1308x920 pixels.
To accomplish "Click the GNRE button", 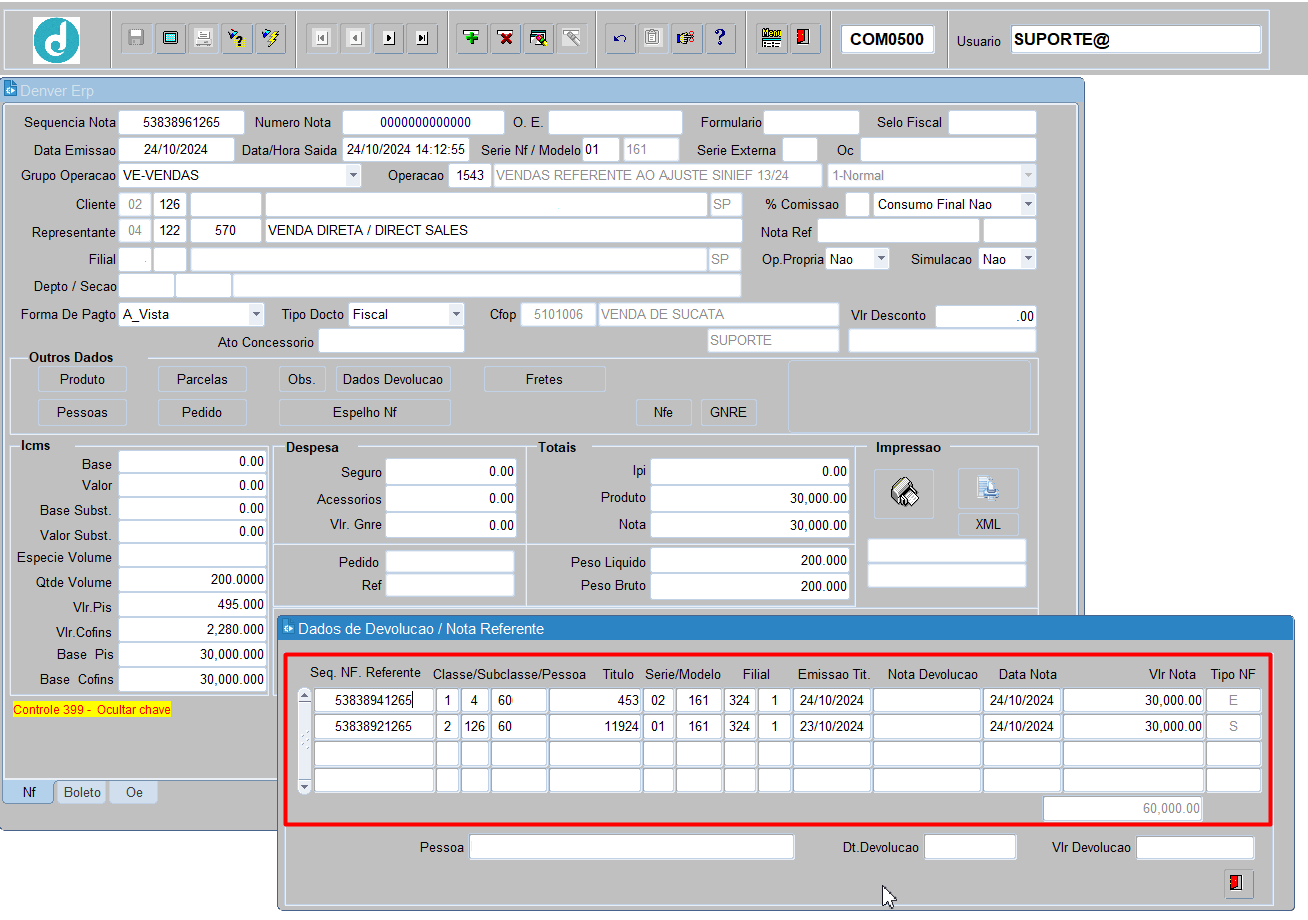I will tap(728, 412).
